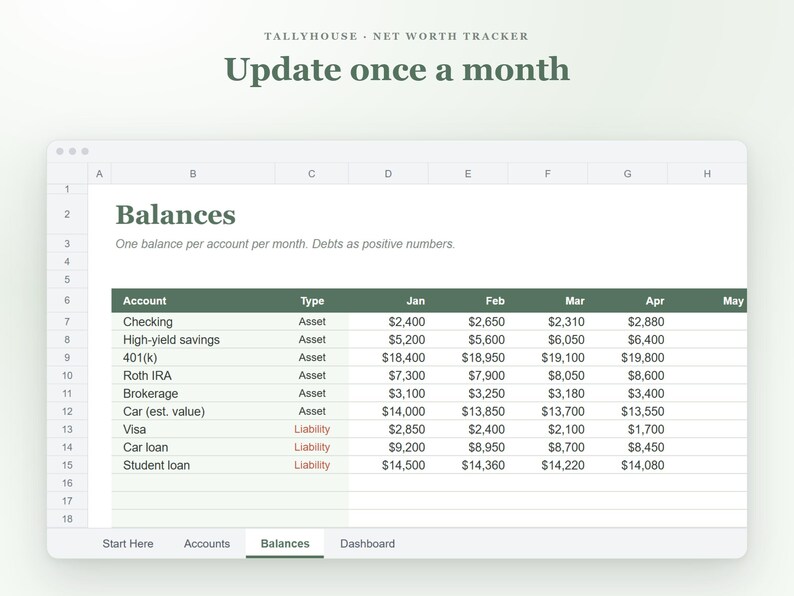Screen dimensions: 794x596
Task: Select row 7 header number
Action: point(67,322)
